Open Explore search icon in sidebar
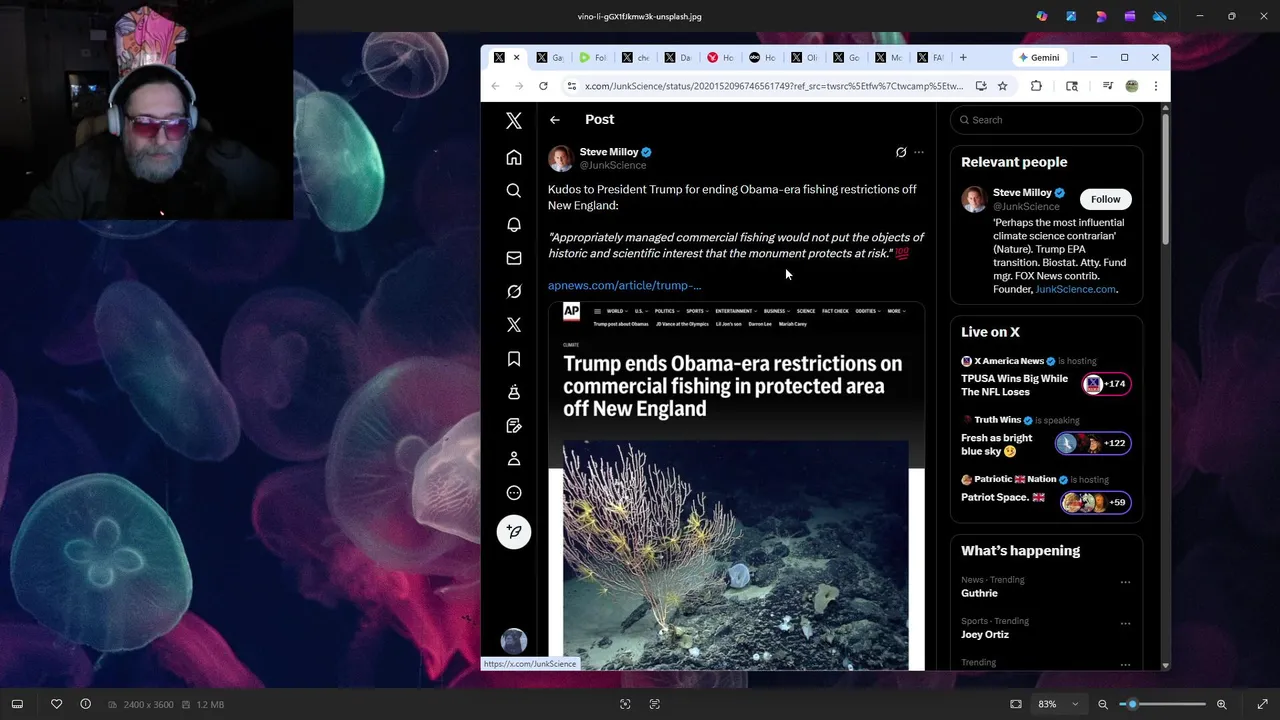 pyautogui.click(x=514, y=191)
